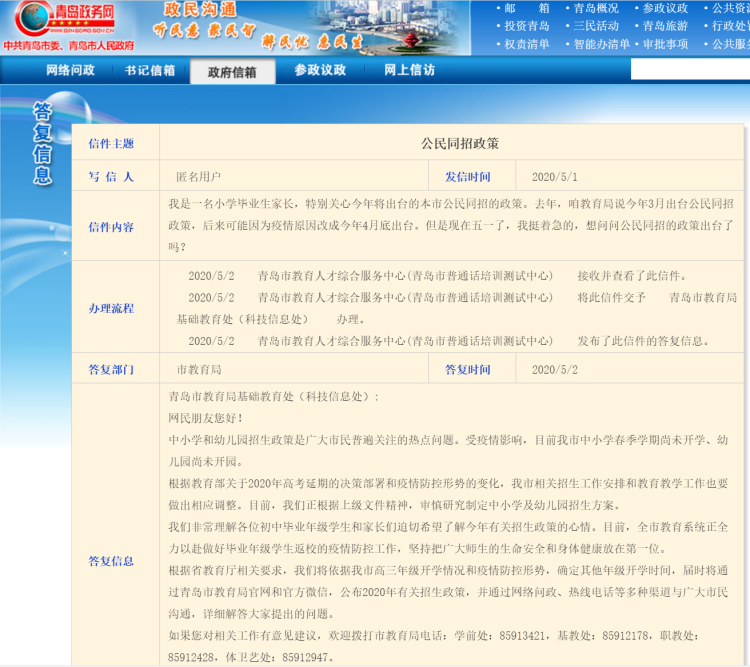This screenshot has height=667, width=750.
Task: Open the 网上信访 tab
Action: pos(409,70)
